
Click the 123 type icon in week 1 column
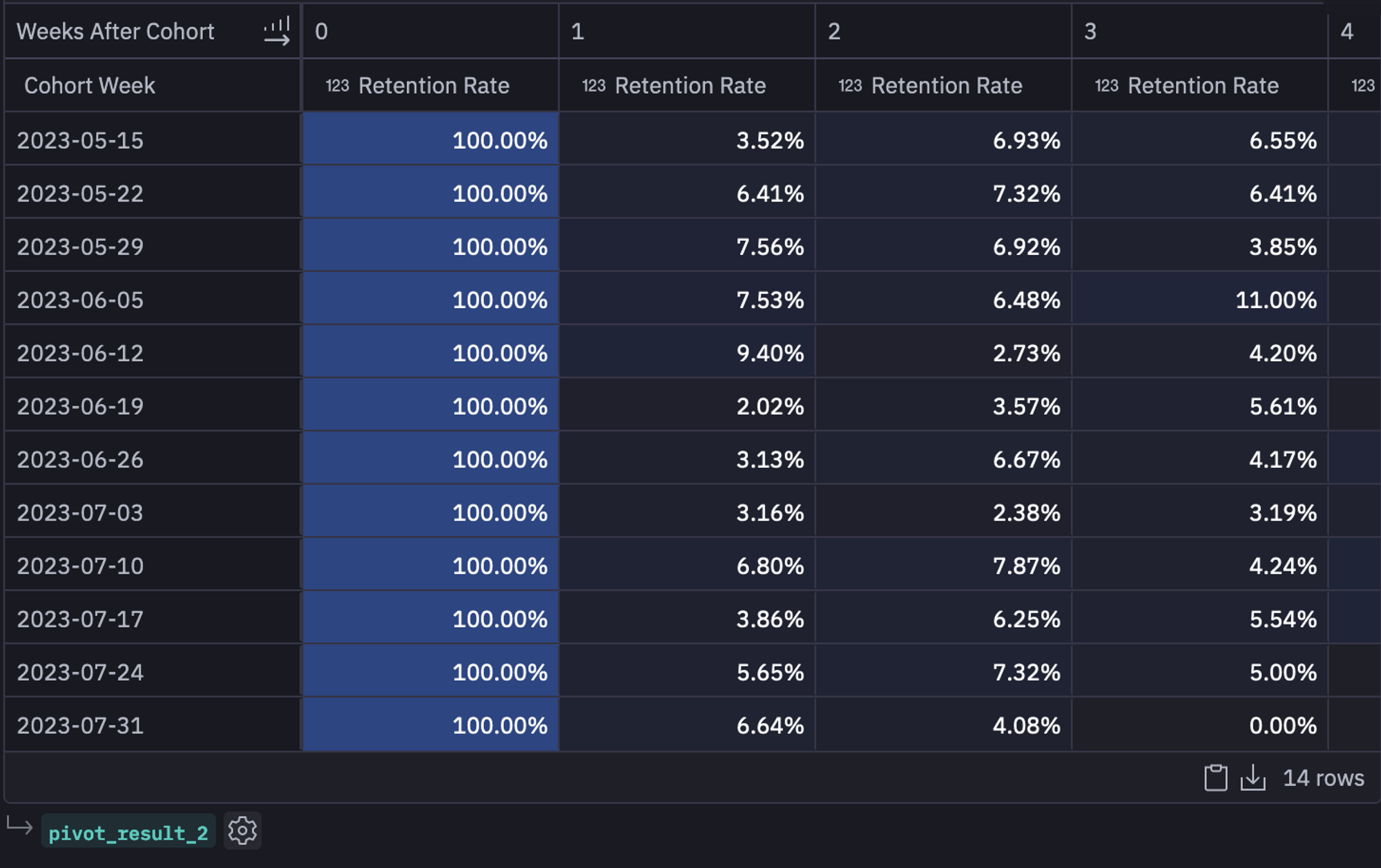point(593,86)
